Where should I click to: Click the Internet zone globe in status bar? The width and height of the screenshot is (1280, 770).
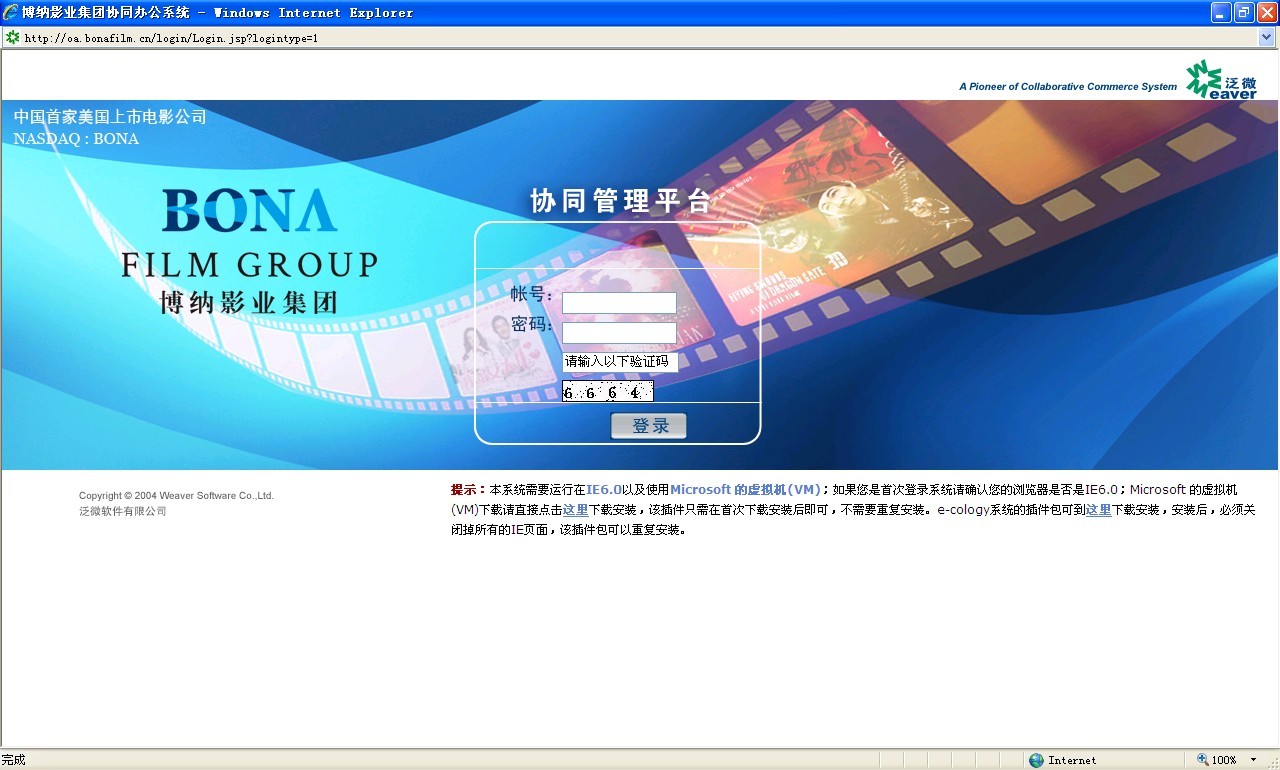(1036, 760)
